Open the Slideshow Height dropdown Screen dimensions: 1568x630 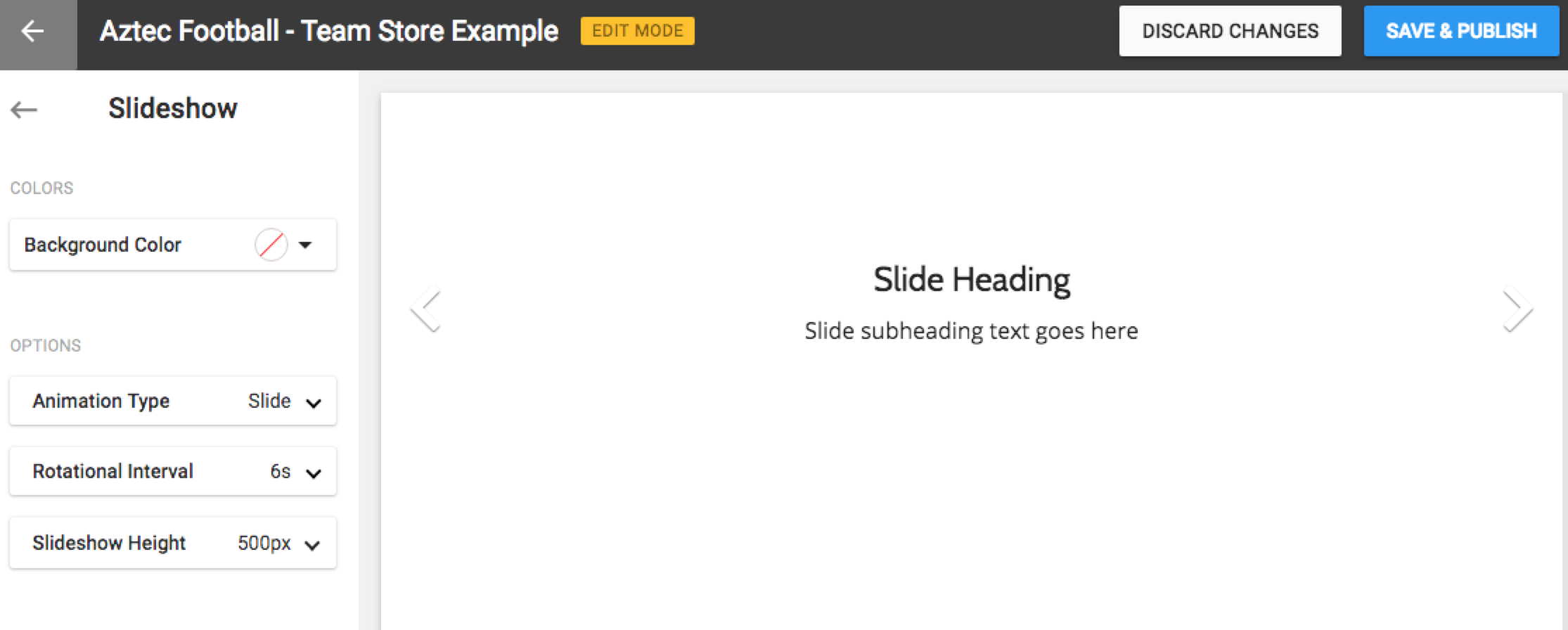(x=172, y=543)
